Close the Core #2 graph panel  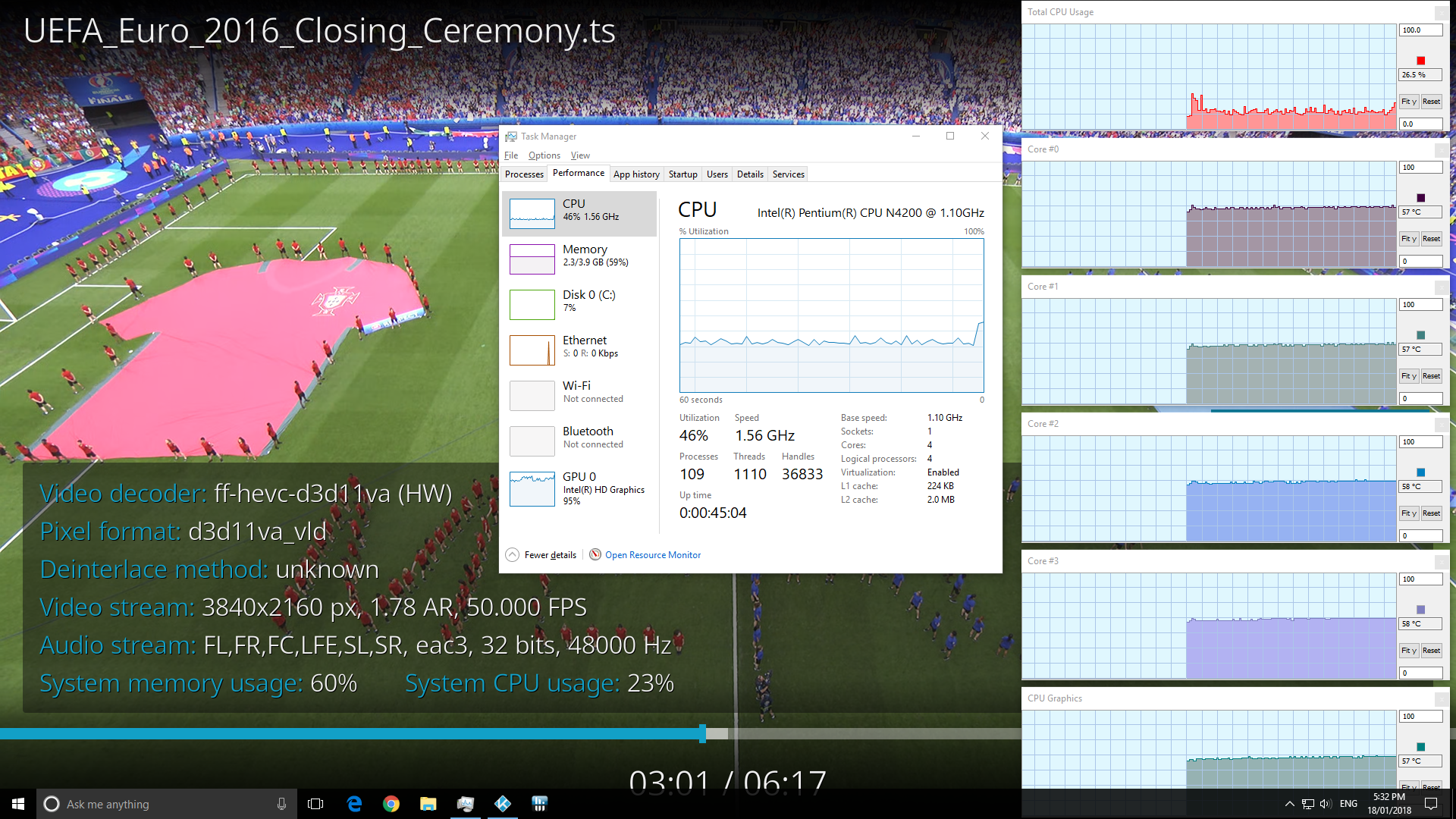pyautogui.click(x=1442, y=424)
